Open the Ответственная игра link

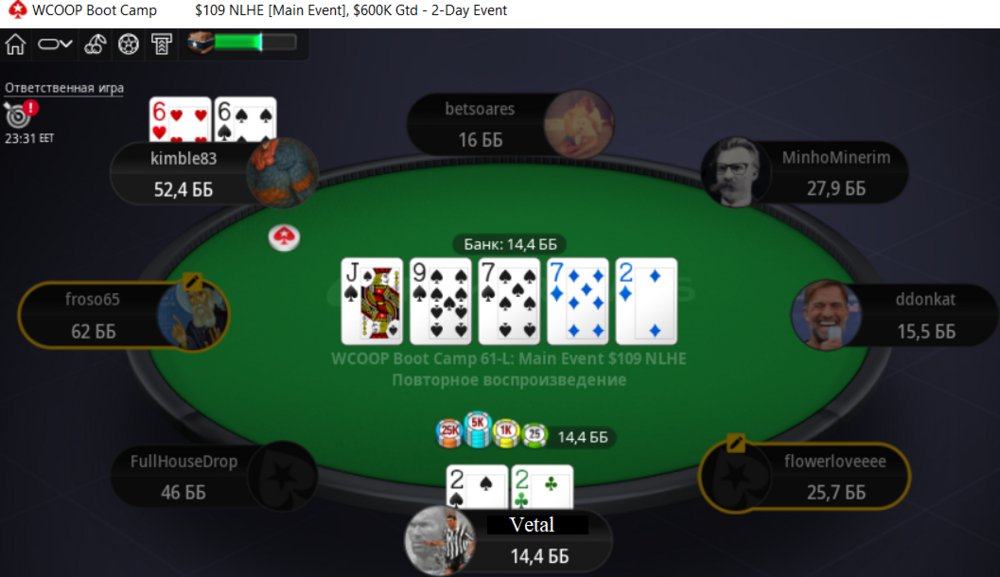pos(64,88)
